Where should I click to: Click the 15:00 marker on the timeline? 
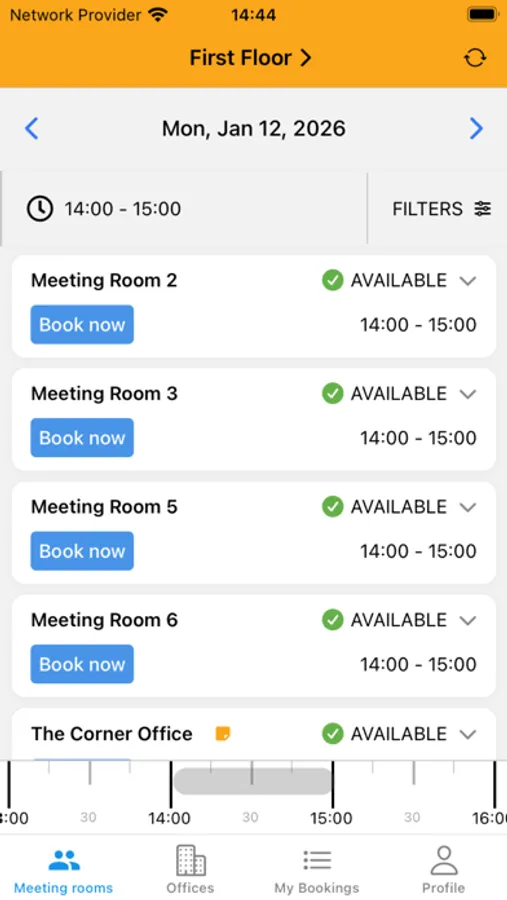(332, 817)
